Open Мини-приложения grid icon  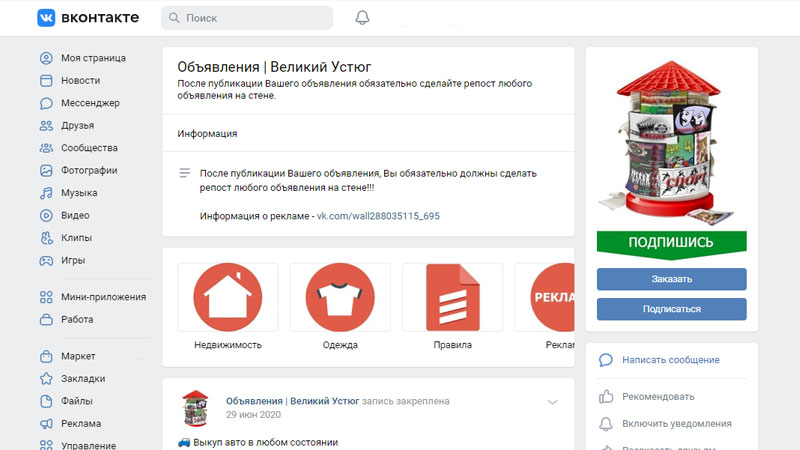point(46,297)
